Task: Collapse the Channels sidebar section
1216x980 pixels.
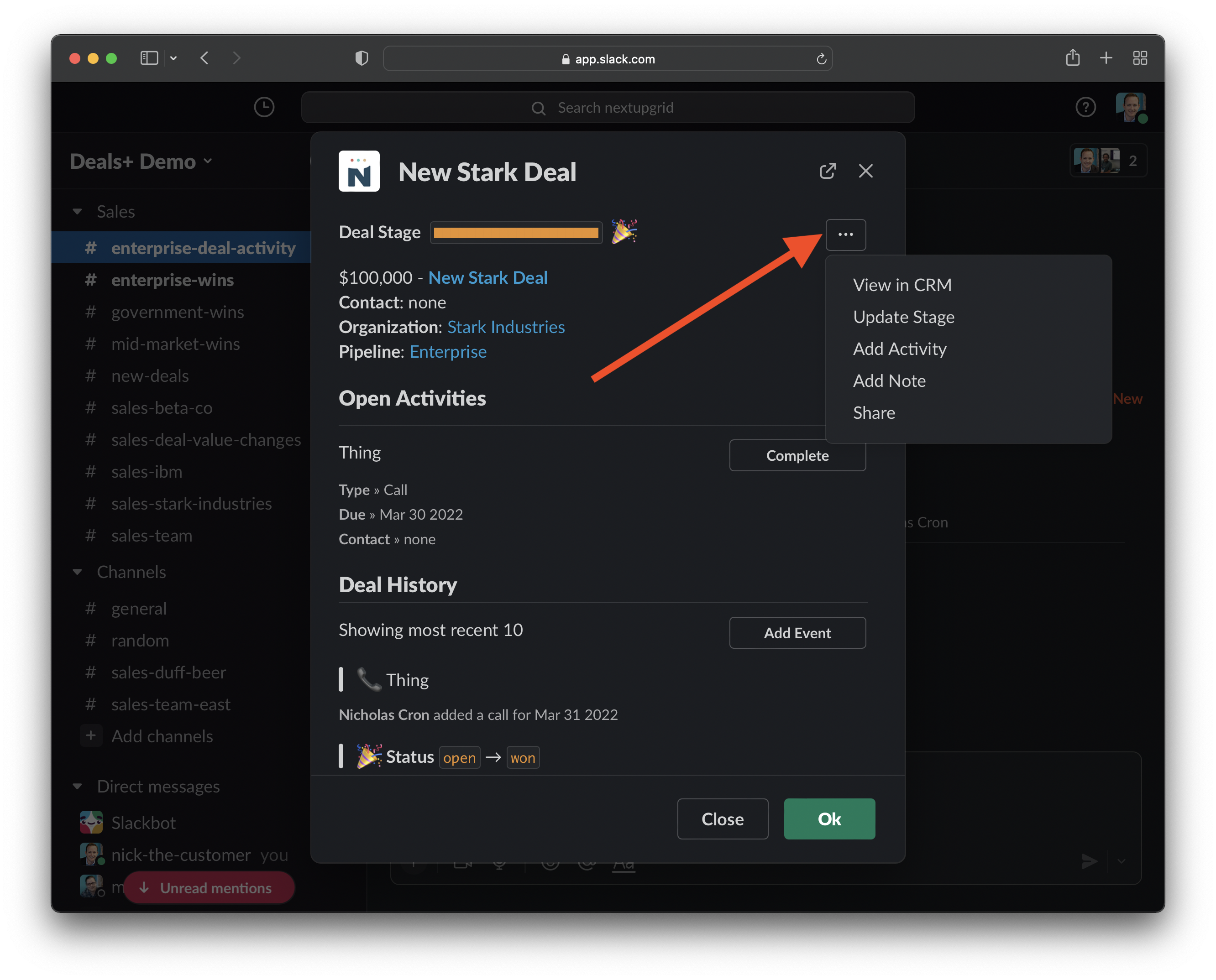Action: tap(78, 572)
